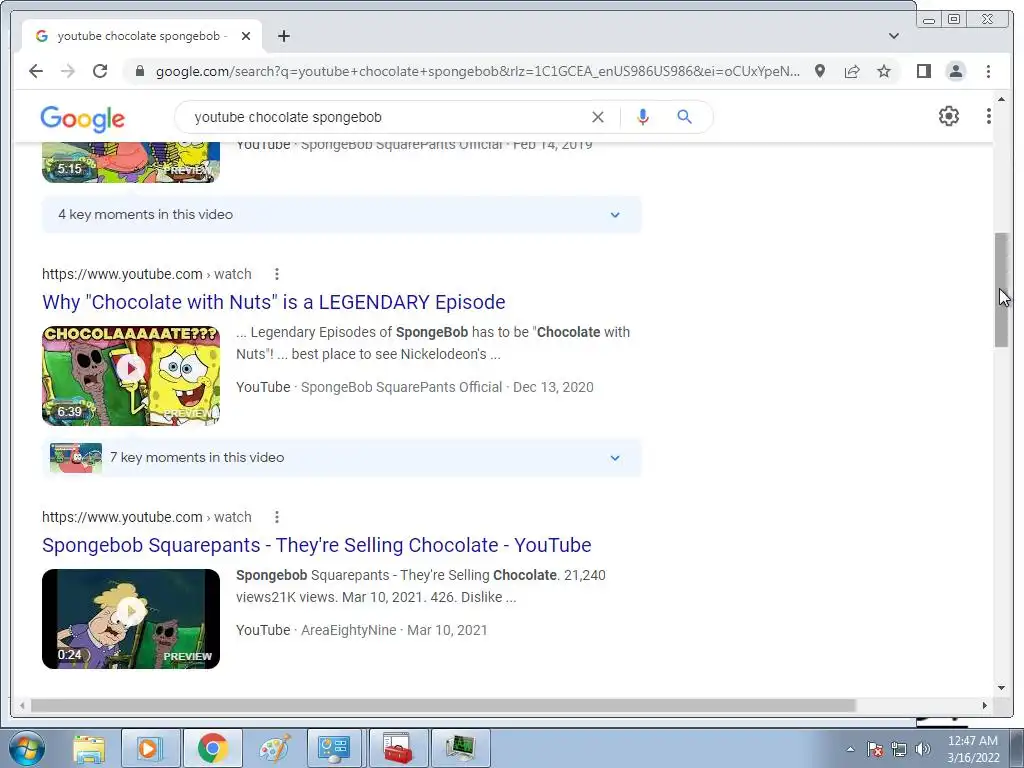Play the CHOCOLAAAAATE 6:39 video thumbnail
The height and width of the screenshot is (768, 1024).
tap(131, 376)
